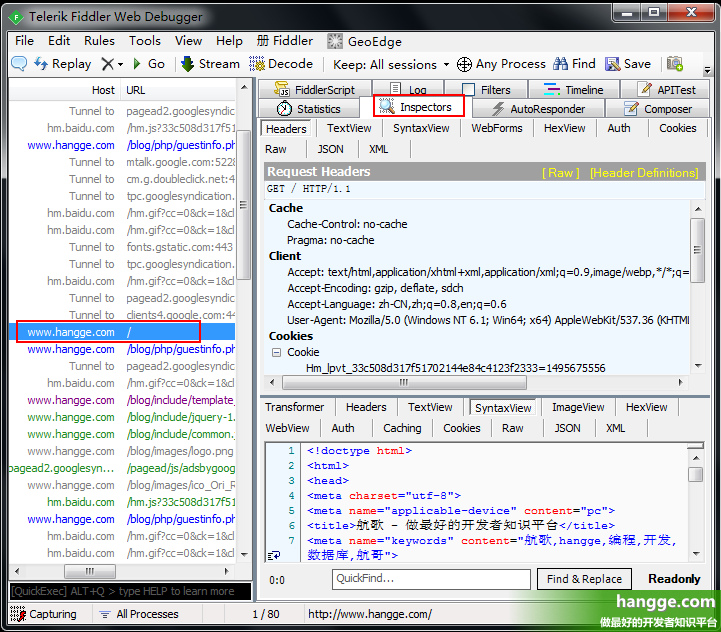Click the request headers scroll down arrow

(698, 366)
